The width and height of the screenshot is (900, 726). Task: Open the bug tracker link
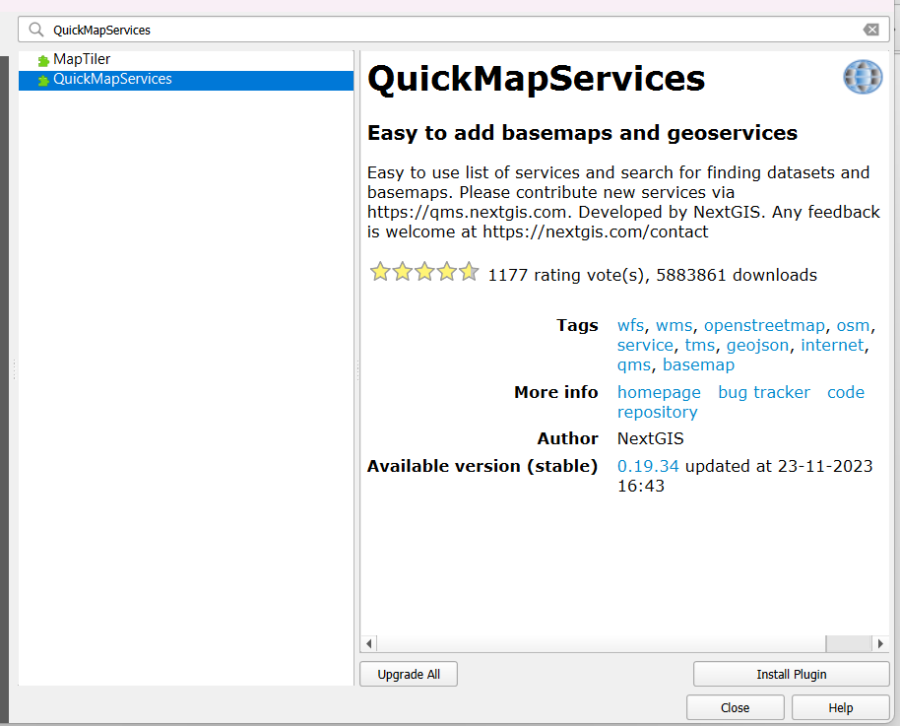tap(764, 392)
